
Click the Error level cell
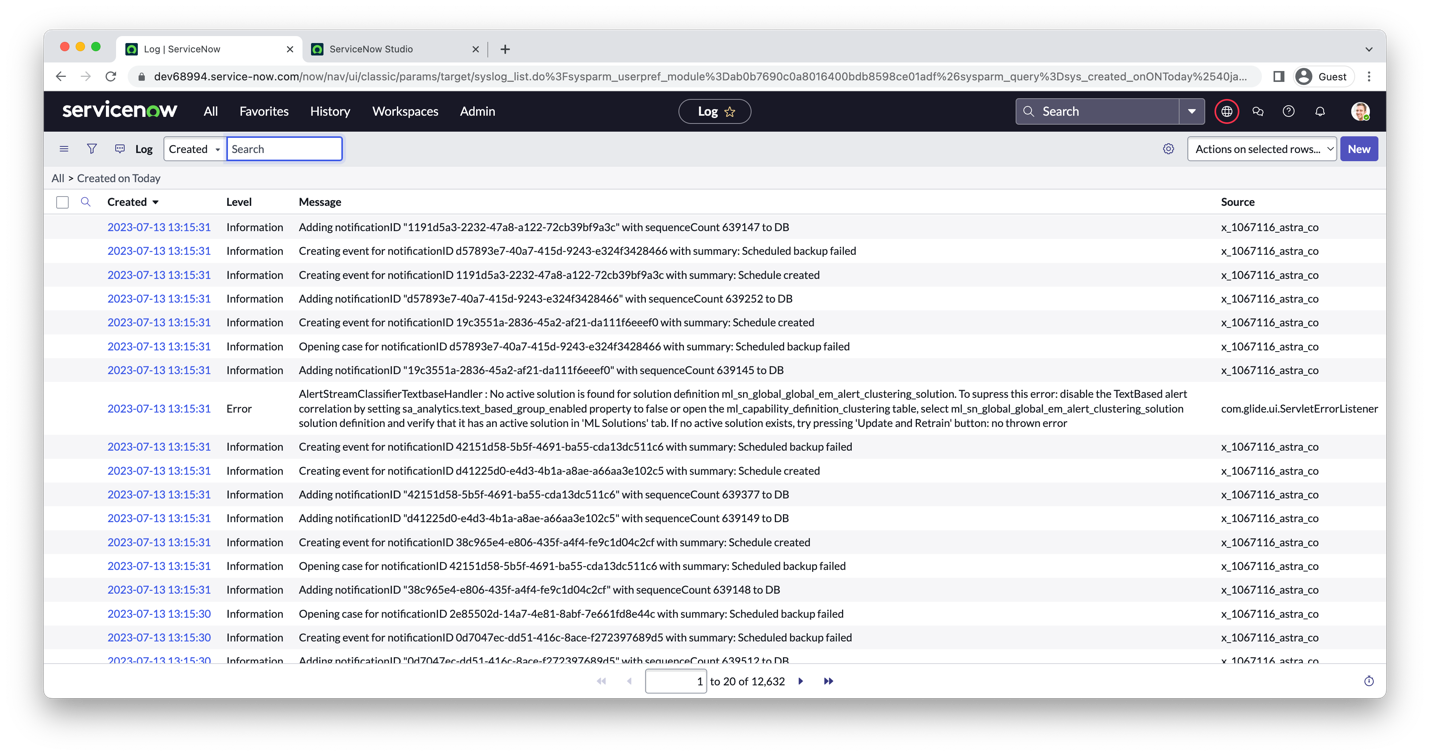tap(239, 409)
